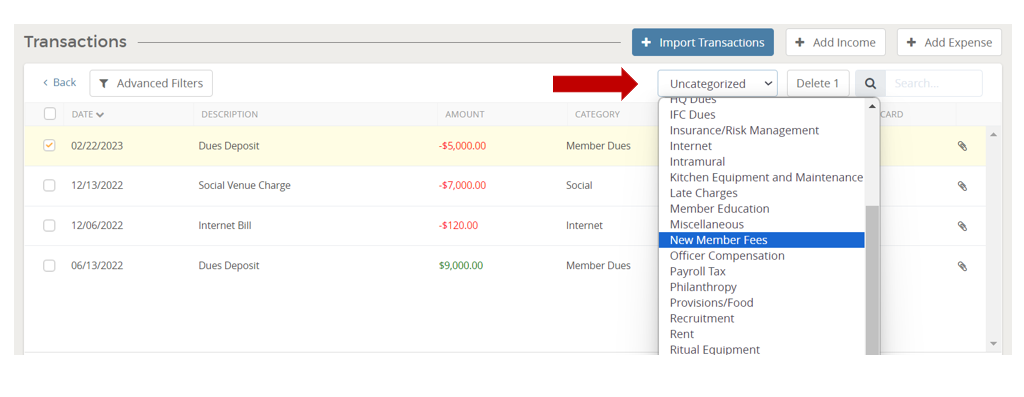The height and width of the screenshot is (397, 1024).
Task: Click the AMOUNT column header
Action: point(465,114)
